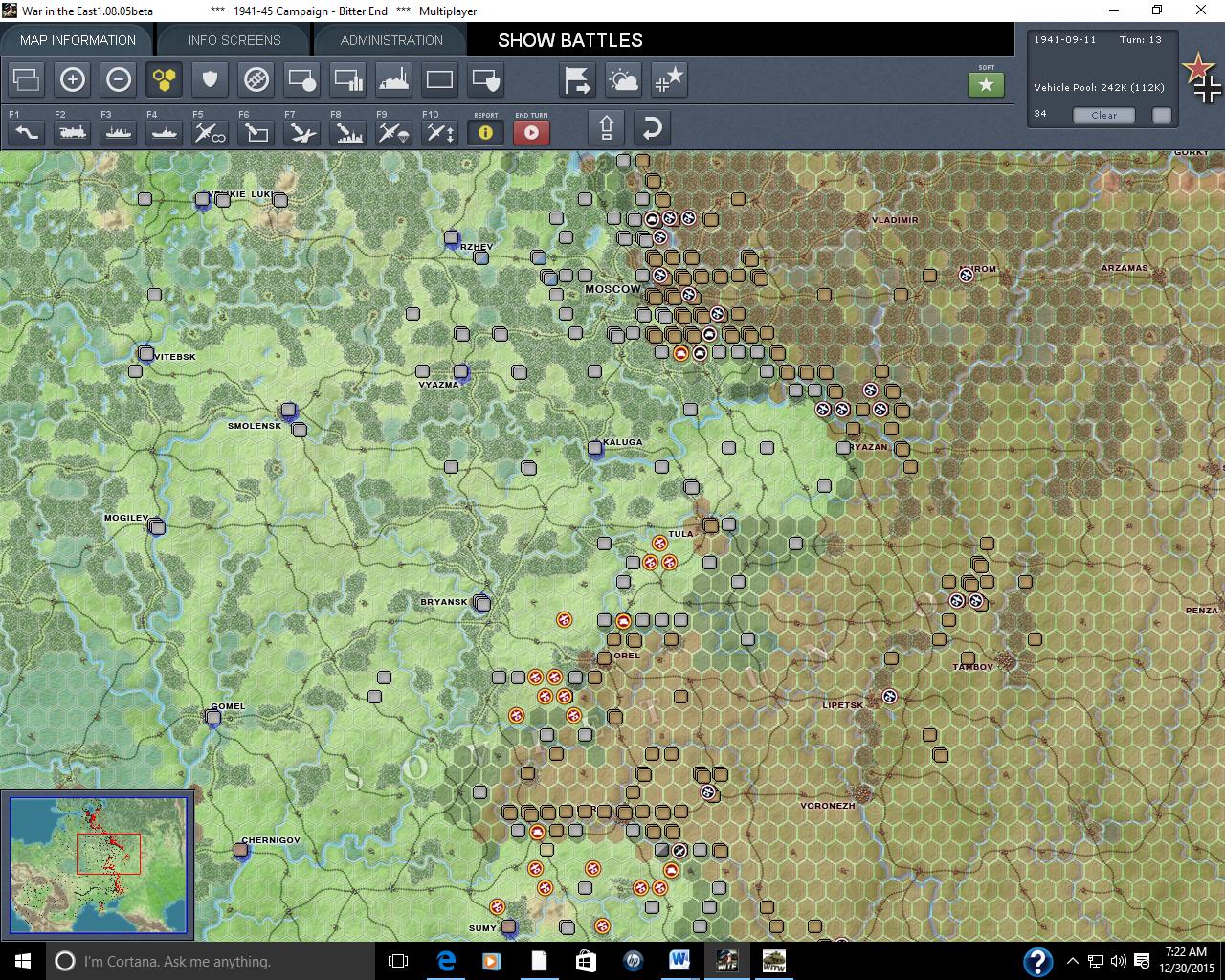Click the Moscow city label on map
This screenshot has width=1225, height=980.
coord(612,289)
